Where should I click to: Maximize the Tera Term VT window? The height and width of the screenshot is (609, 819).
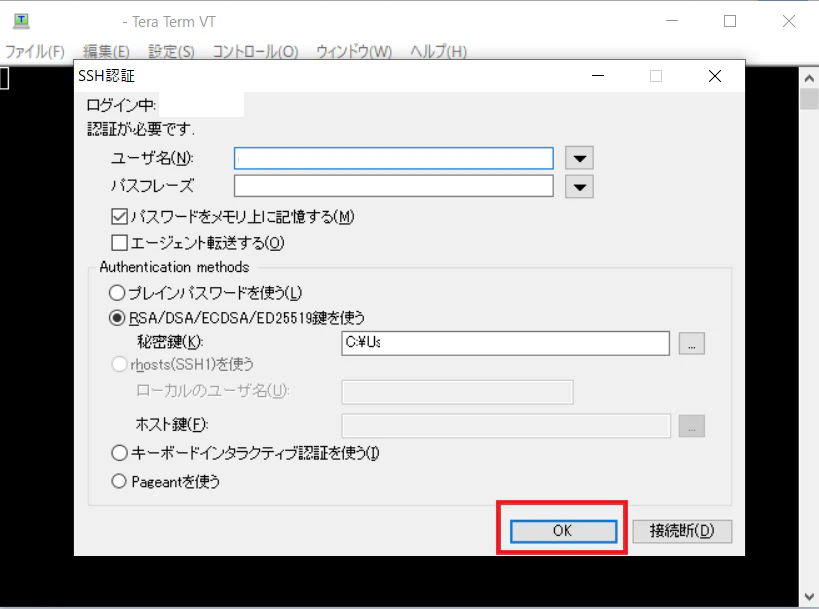(x=730, y=21)
